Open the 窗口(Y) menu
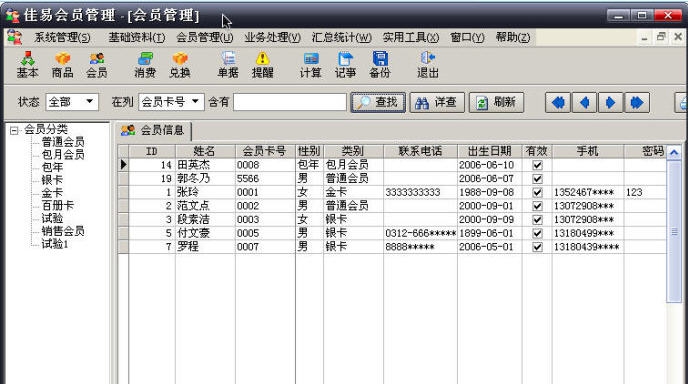The width and height of the screenshot is (688, 384). click(x=467, y=37)
